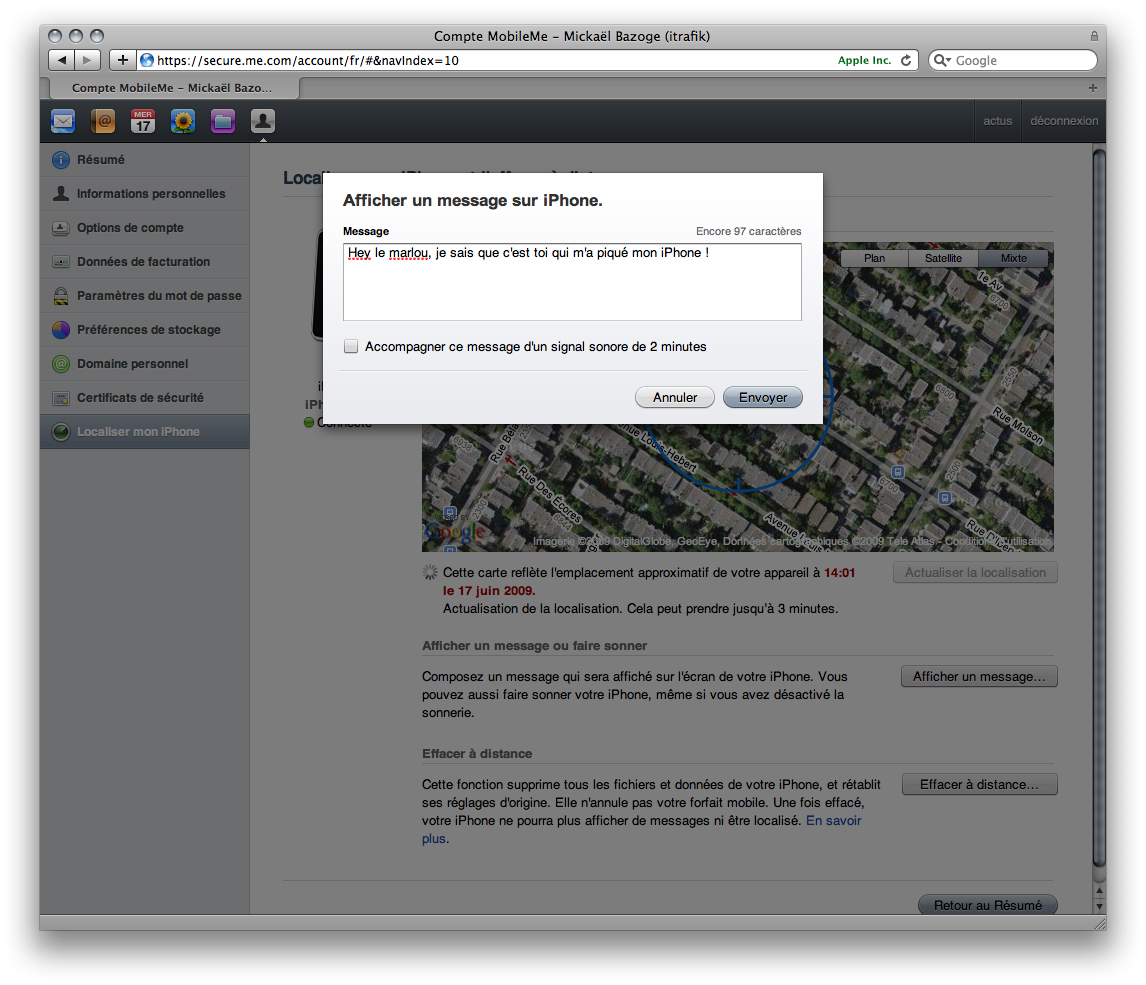The image size is (1146, 985).
Task: Select Domaine personnel in the sidebar
Action: pos(145,364)
